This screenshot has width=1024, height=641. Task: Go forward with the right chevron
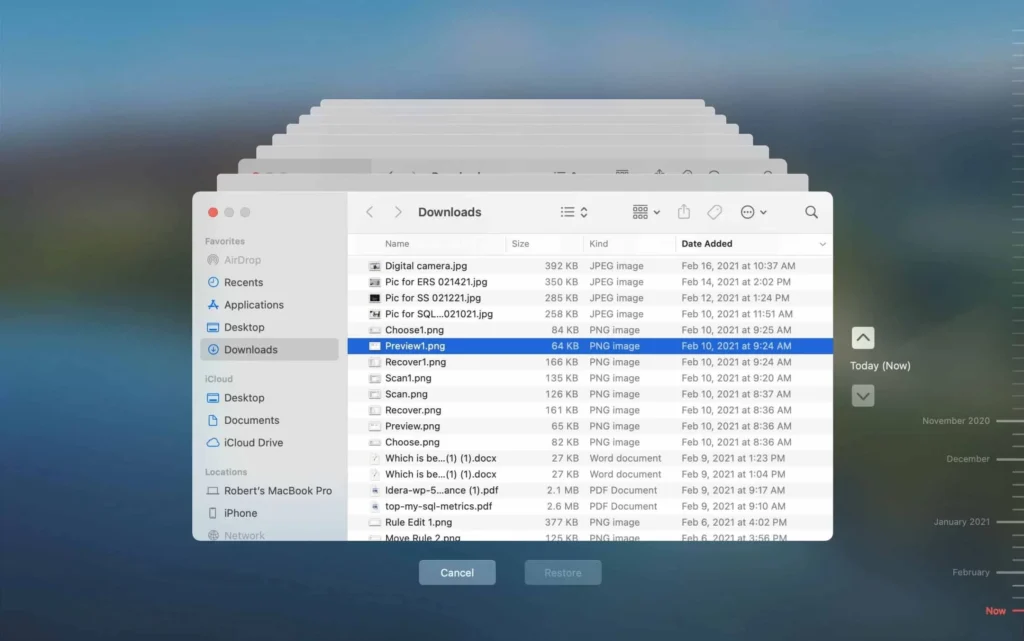[x=398, y=212]
